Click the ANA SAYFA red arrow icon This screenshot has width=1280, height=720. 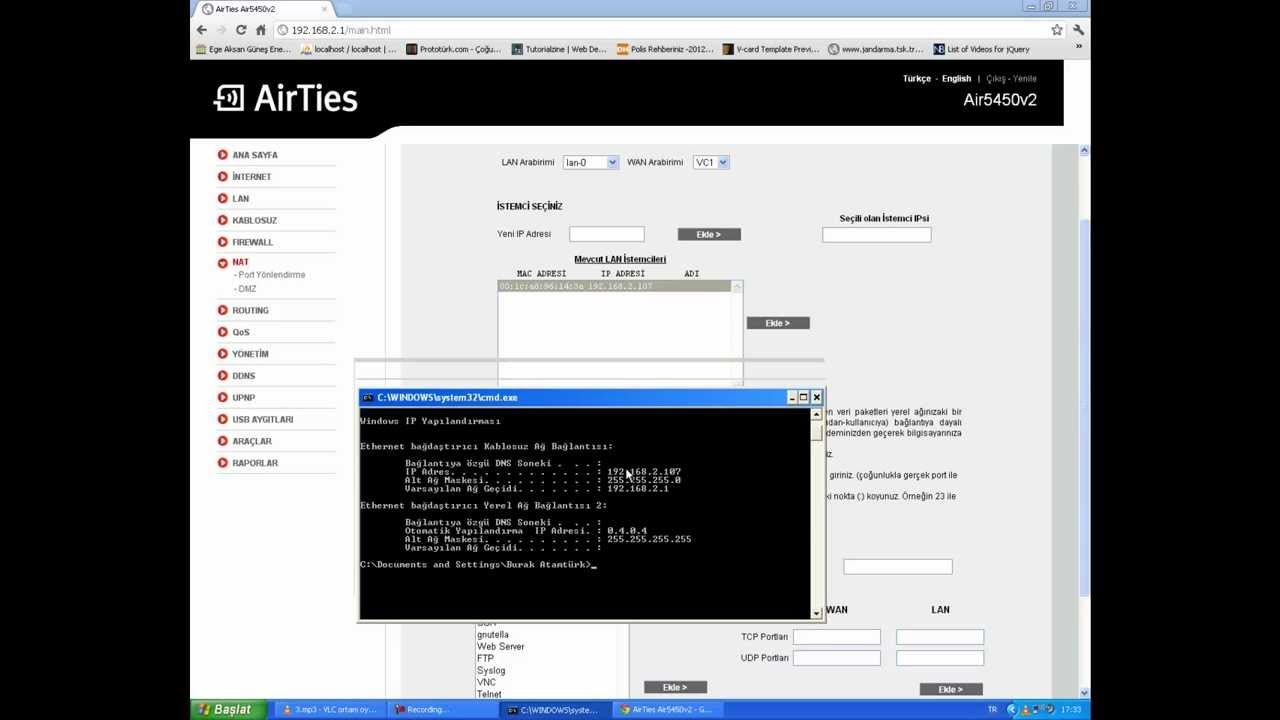[x=222, y=155]
